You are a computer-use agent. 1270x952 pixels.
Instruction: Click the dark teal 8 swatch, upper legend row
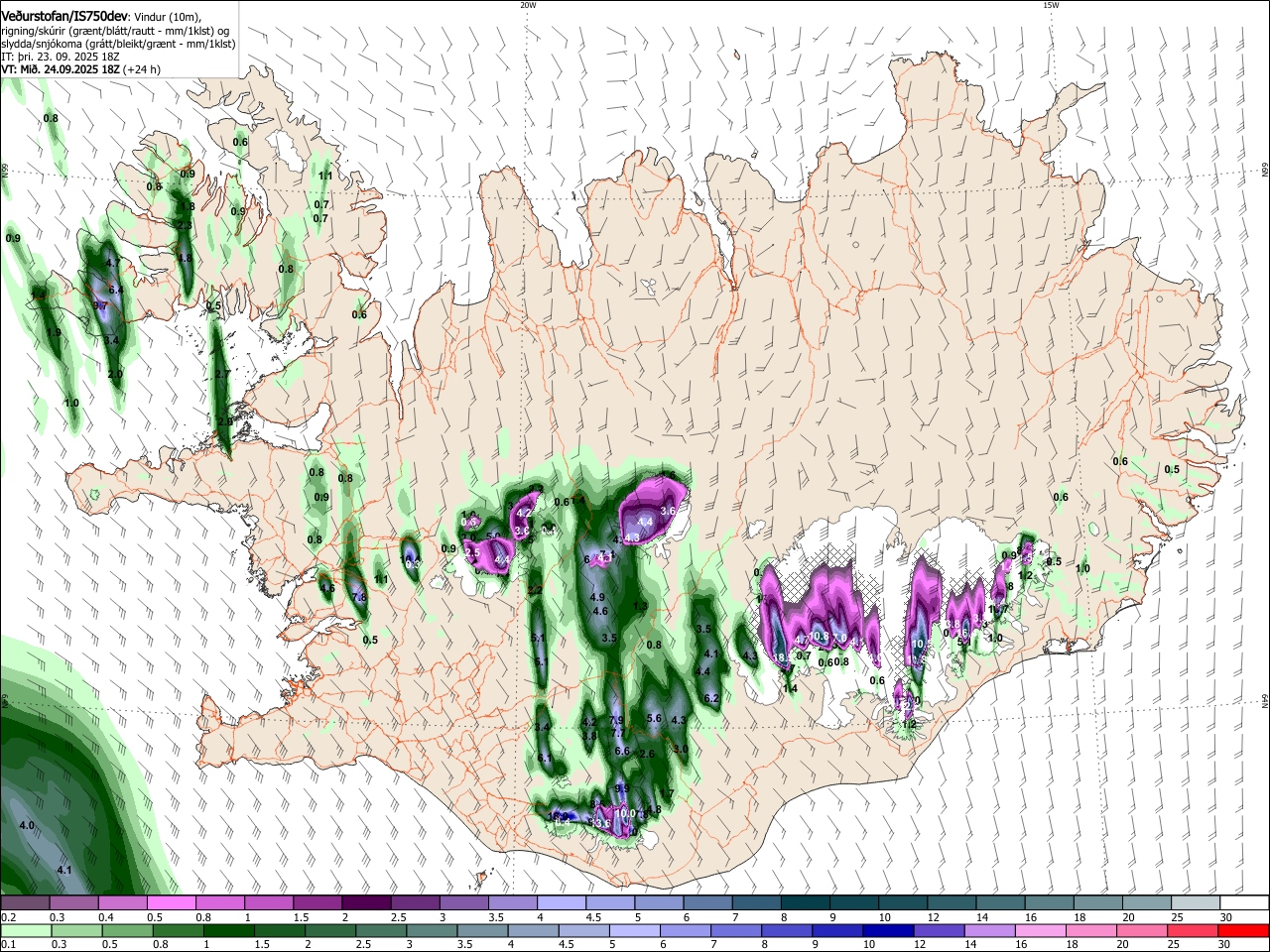tap(804, 902)
